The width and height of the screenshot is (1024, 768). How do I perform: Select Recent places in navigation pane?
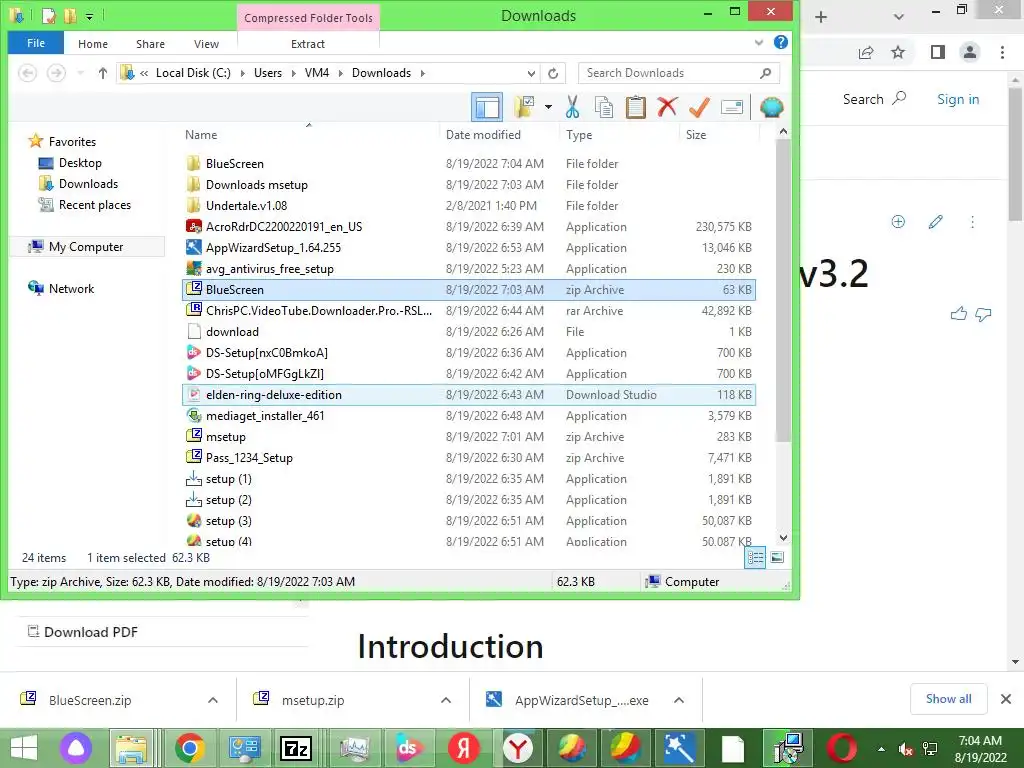click(x=95, y=204)
